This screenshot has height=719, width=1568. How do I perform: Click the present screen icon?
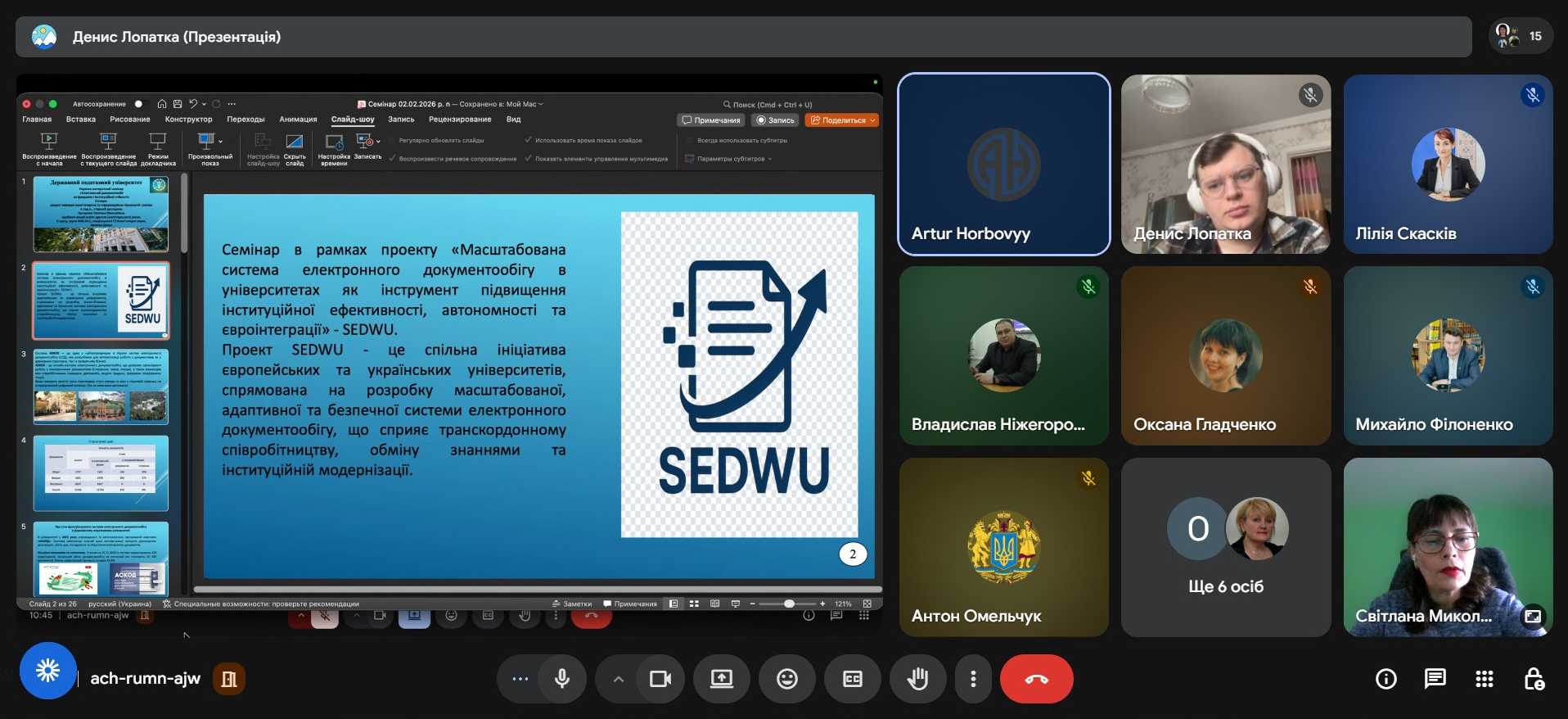(x=721, y=679)
